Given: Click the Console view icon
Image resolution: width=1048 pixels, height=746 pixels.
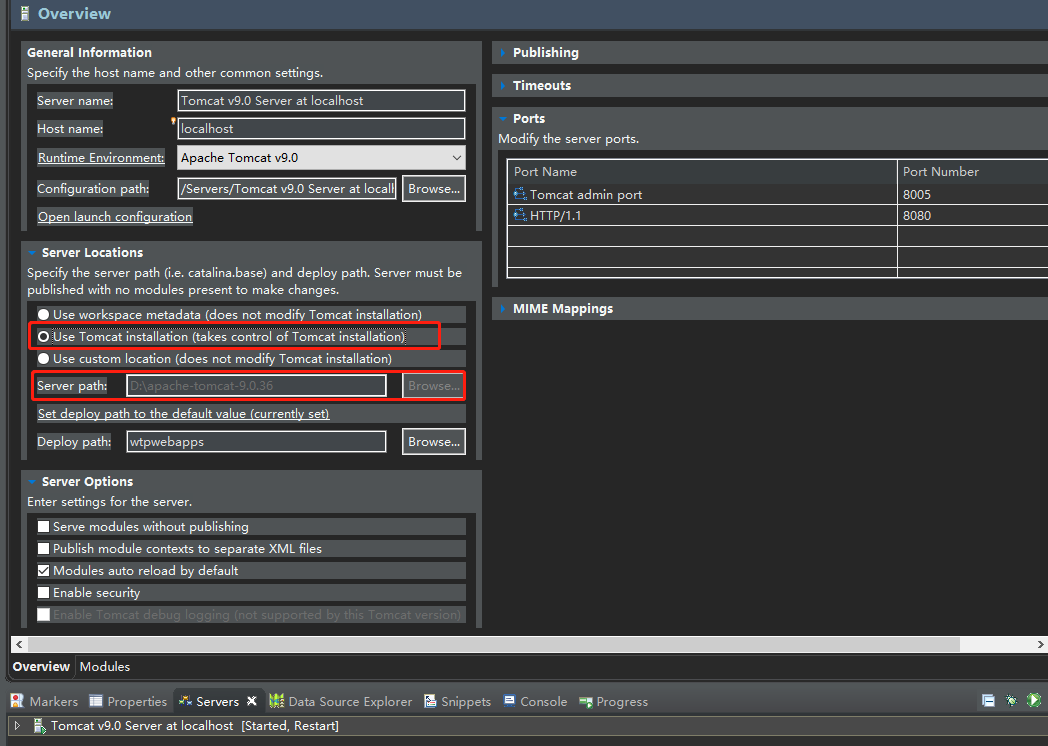Looking at the screenshot, I should [509, 701].
